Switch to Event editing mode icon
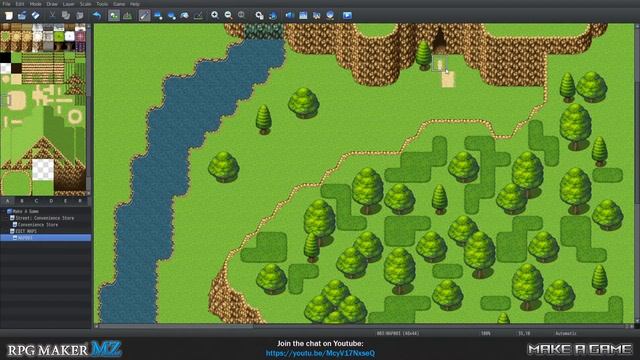The height and width of the screenshot is (360, 640). tap(128, 16)
